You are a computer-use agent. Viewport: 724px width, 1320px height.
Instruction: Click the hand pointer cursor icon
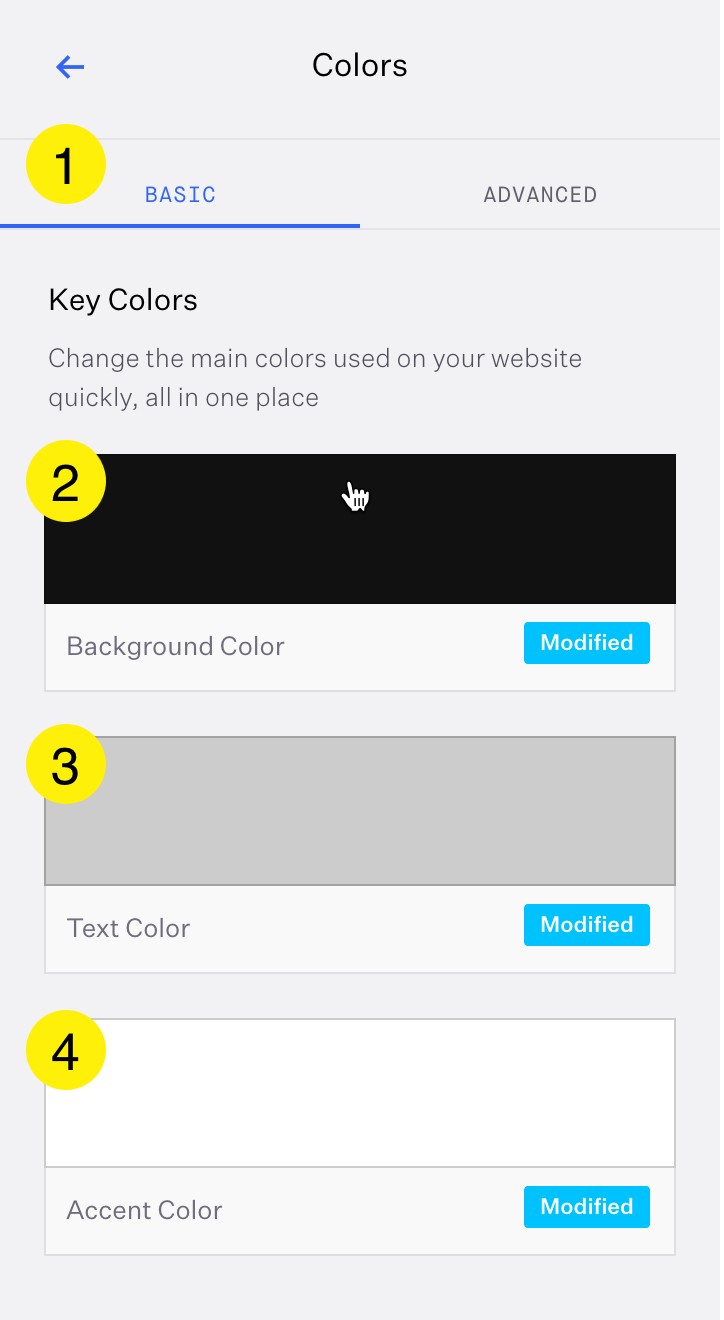click(x=356, y=496)
